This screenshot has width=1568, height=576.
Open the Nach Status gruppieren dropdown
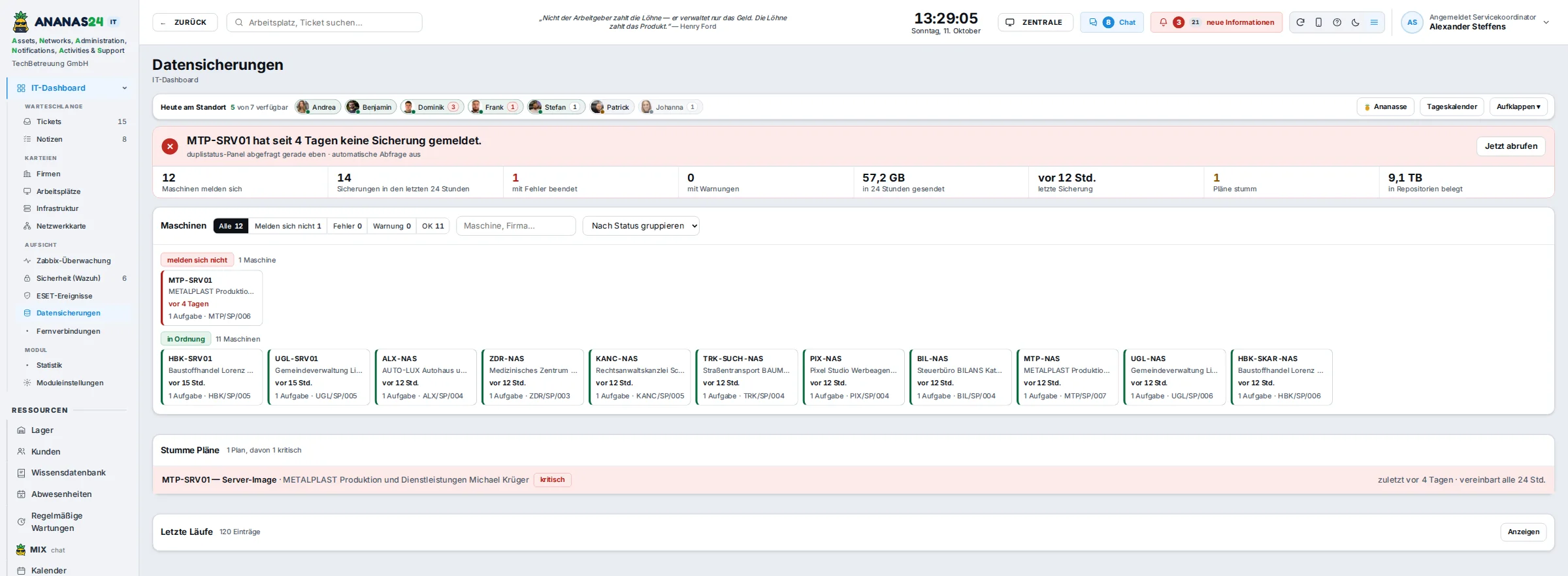(641, 226)
